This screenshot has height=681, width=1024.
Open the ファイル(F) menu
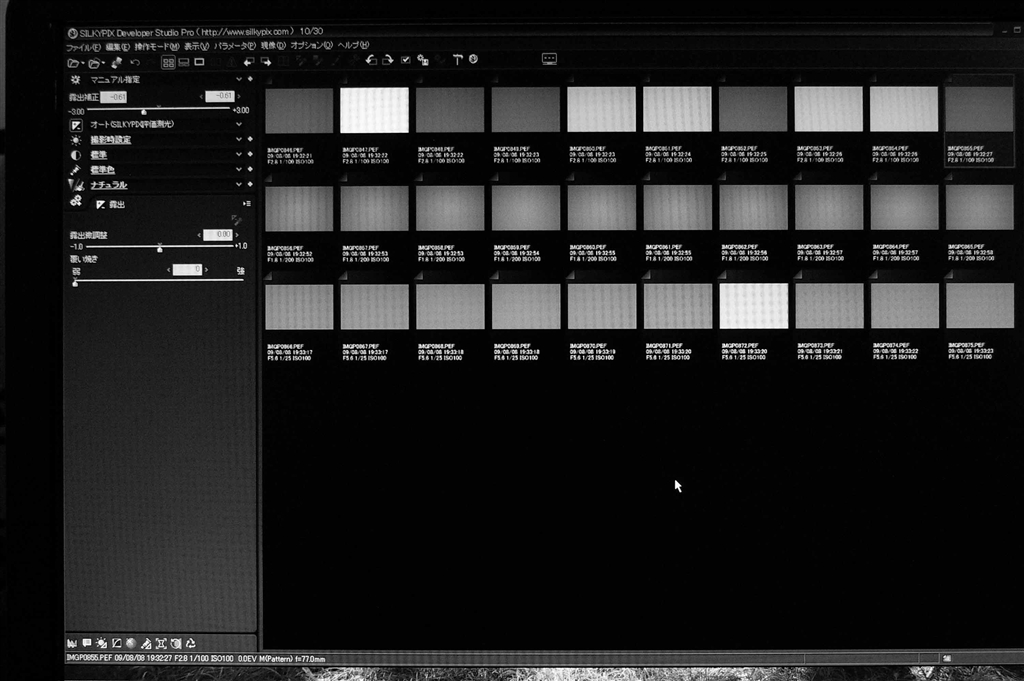point(83,47)
